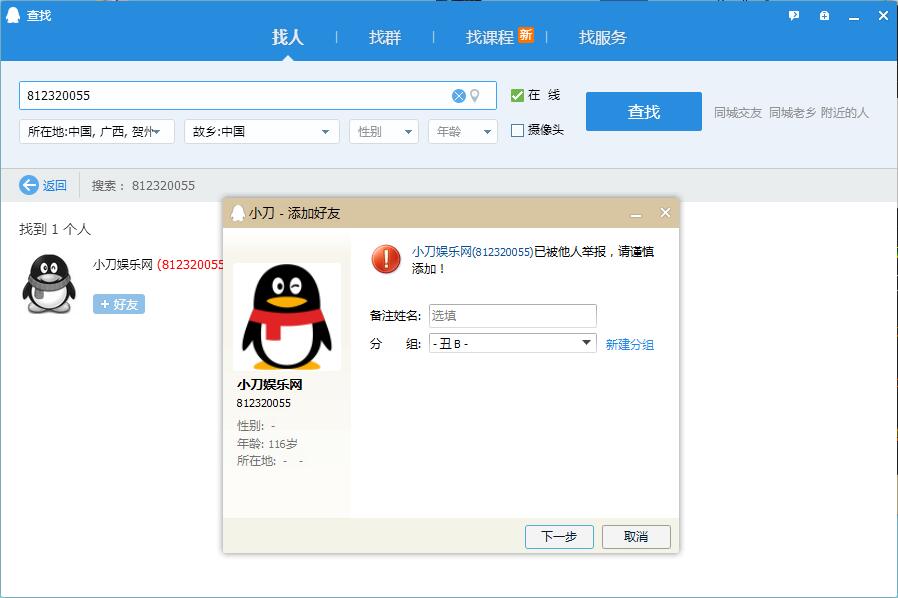The image size is (898, 598).
Task: Open the 找服务 tab
Action: click(602, 37)
